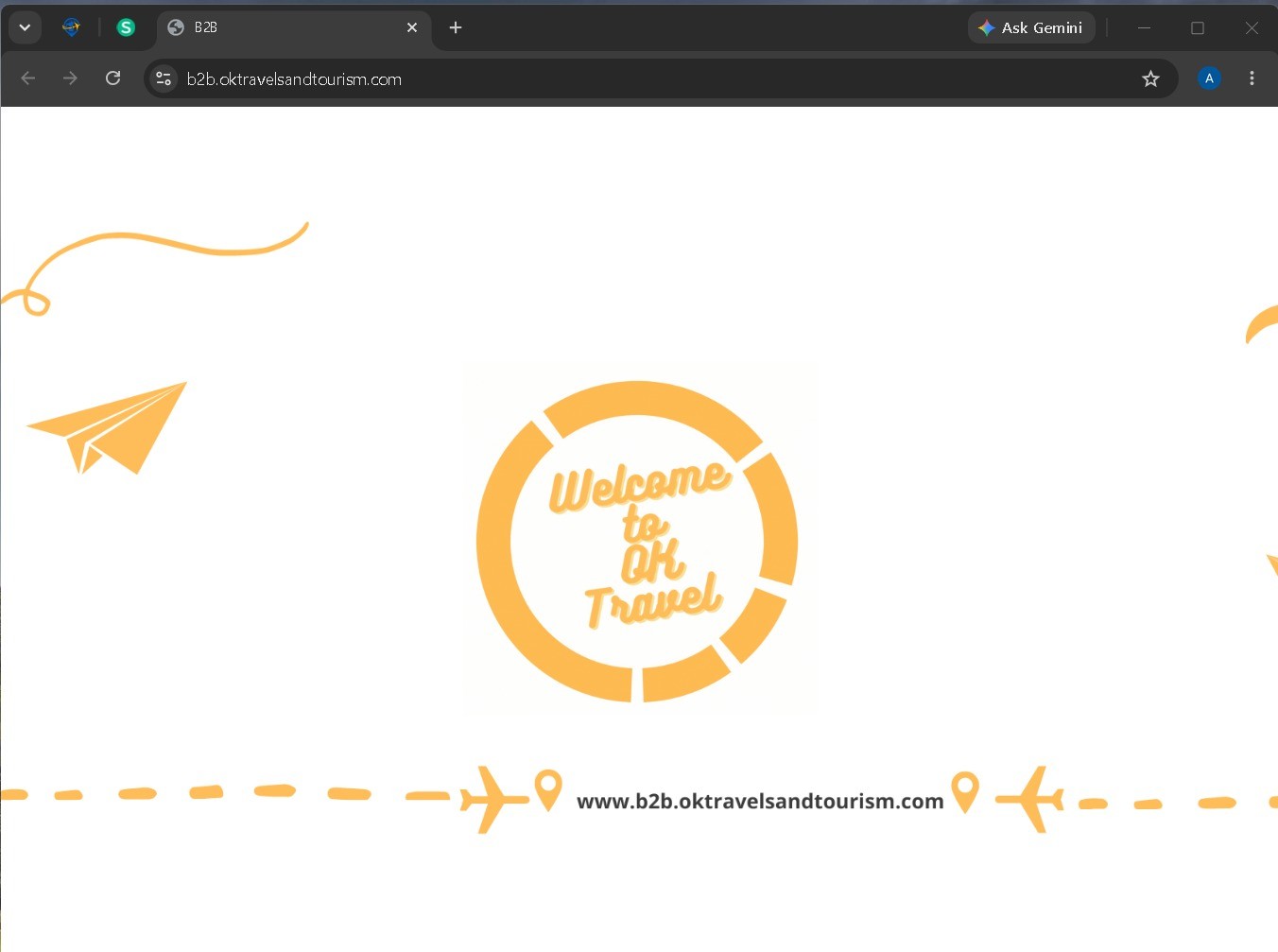Select the B2B browser tab
Viewport: 1278px width, 952px height.
pyautogui.click(x=294, y=27)
